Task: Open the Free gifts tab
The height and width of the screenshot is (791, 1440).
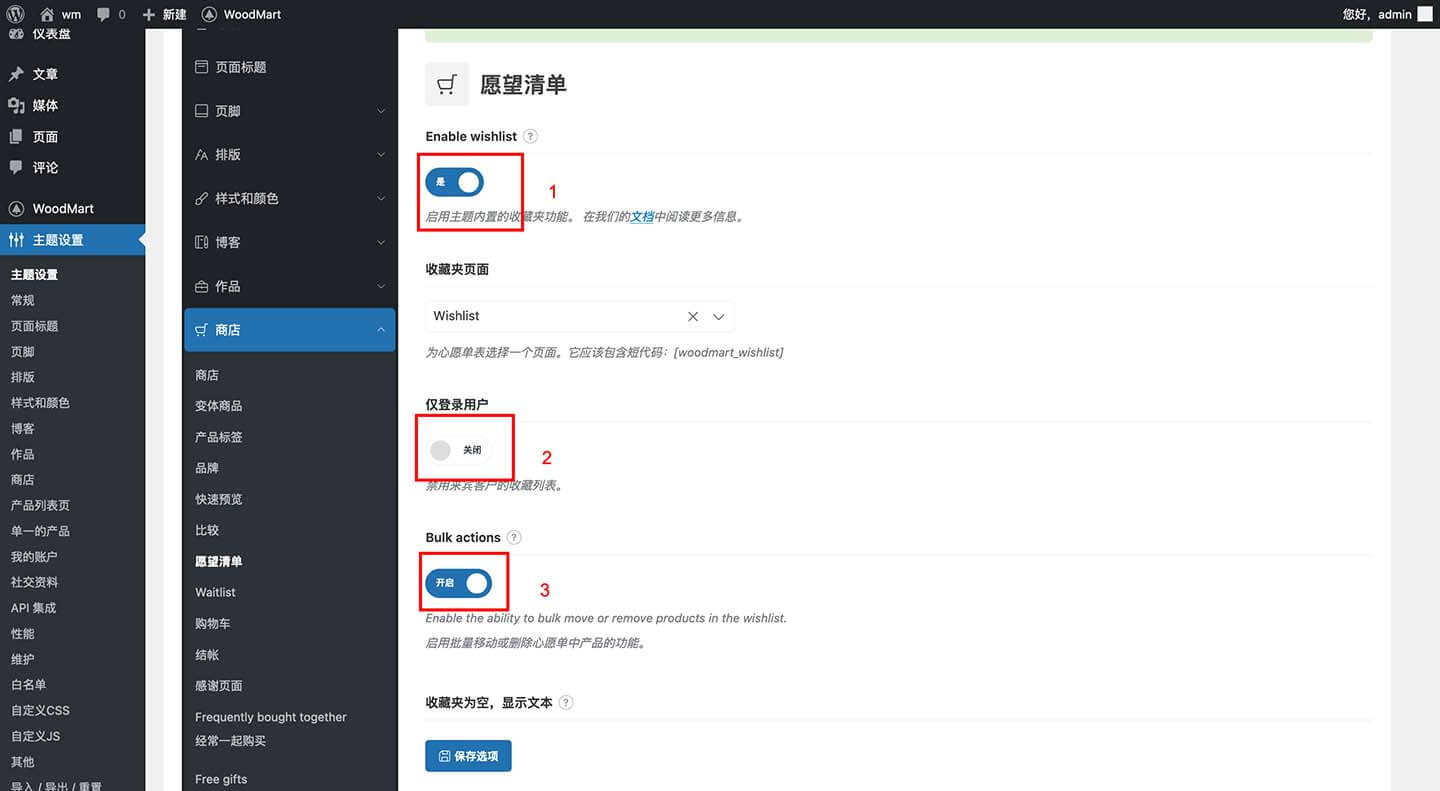Action: coord(221,779)
